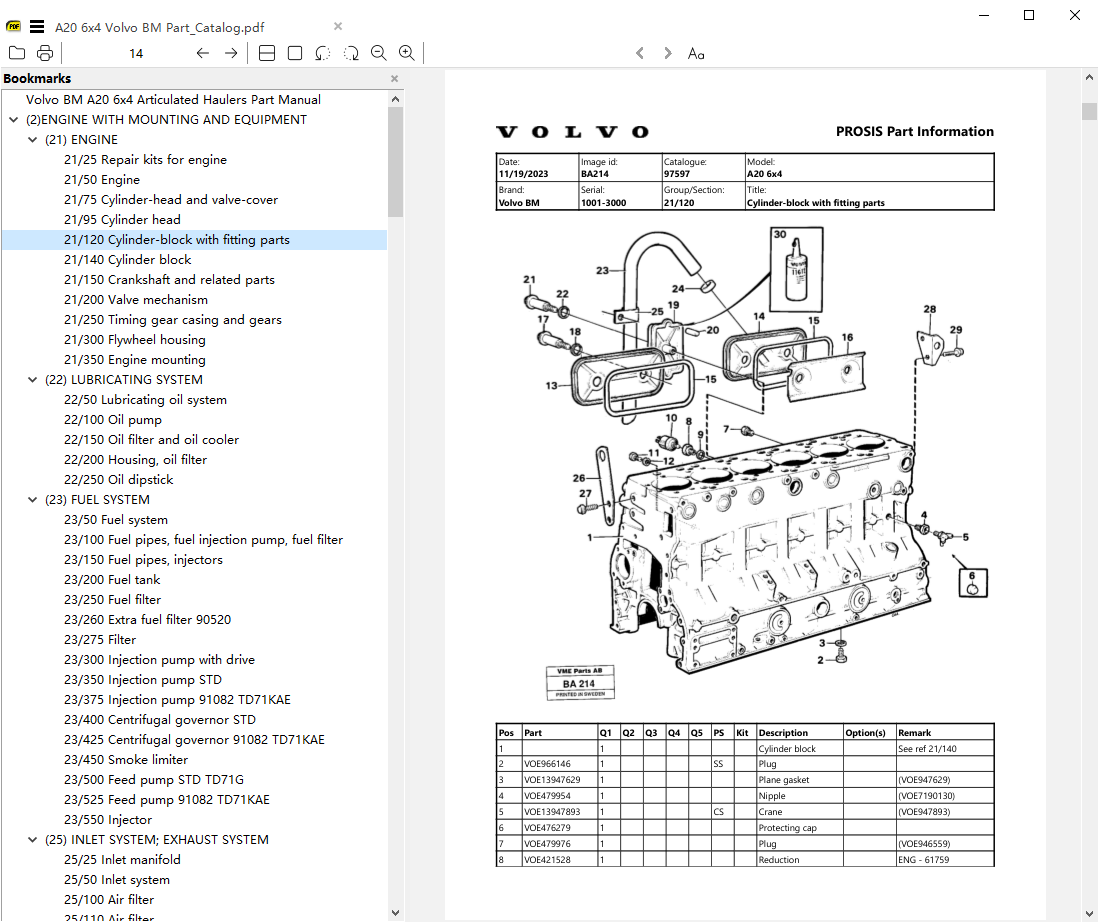Collapse the (22) LUBRICATING SYSTEM section
This screenshot has width=1099, height=923.
click(32, 380)
